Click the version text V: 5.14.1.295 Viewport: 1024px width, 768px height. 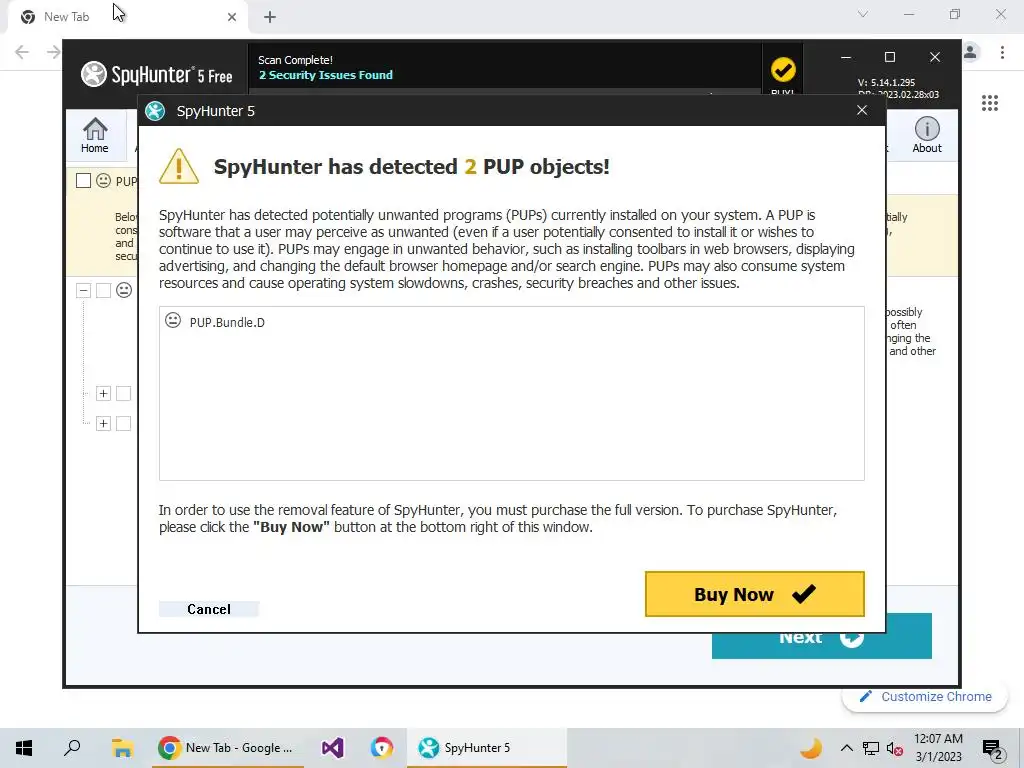tap(886, 82)
